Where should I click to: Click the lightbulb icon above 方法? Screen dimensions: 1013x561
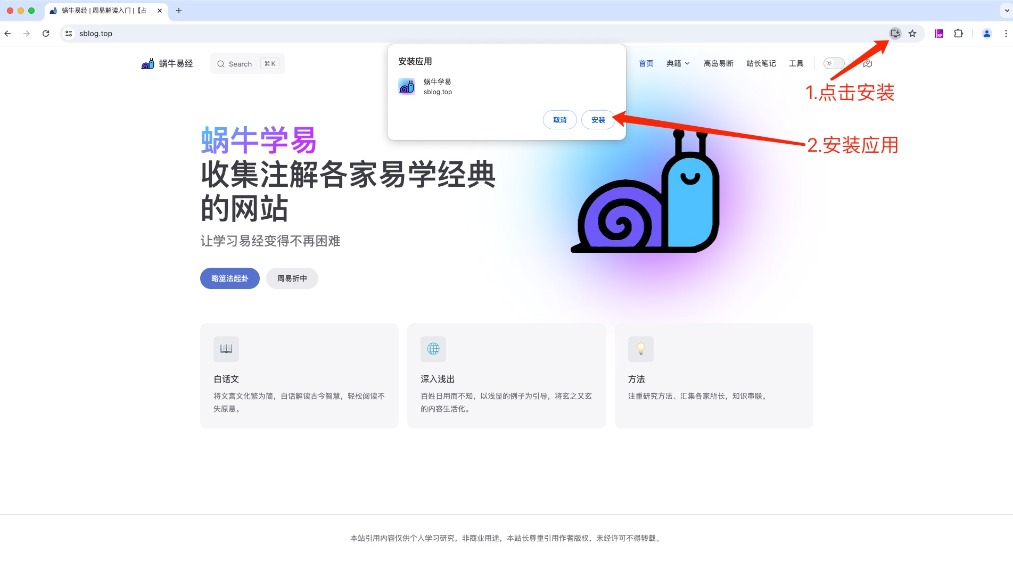point(640,349)
